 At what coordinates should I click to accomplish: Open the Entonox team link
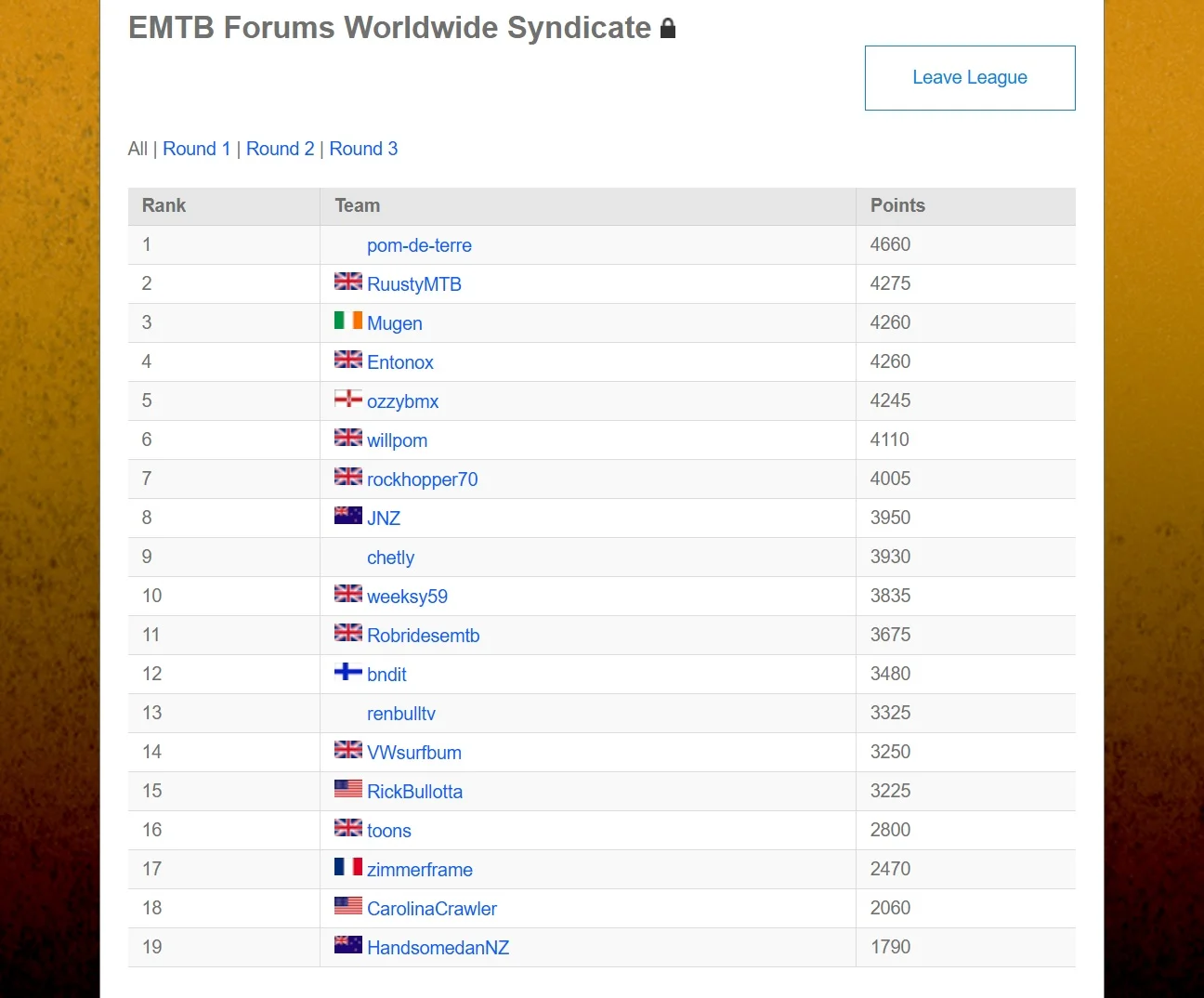click(400, 362)
